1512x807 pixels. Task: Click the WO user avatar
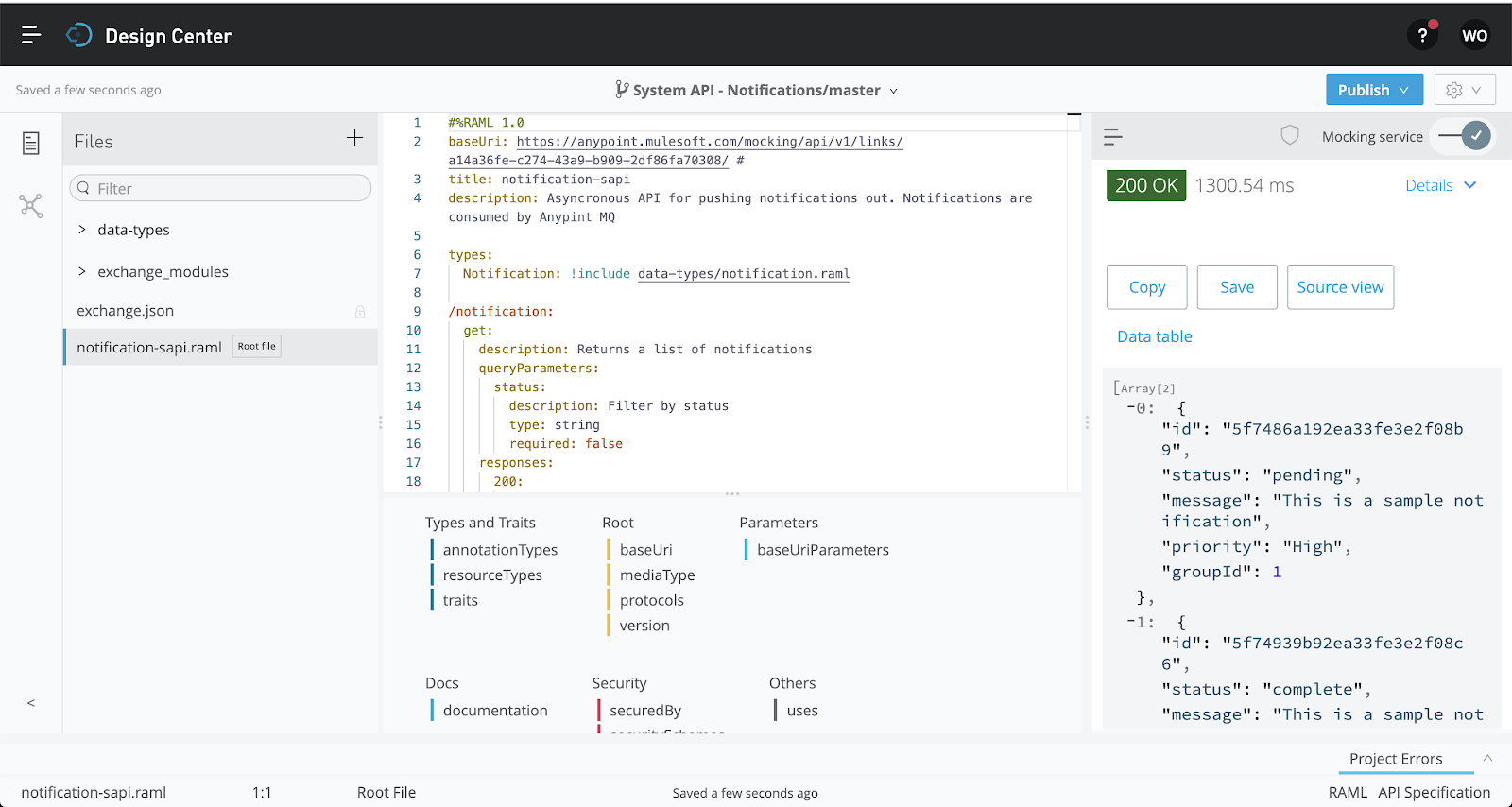point(1474,36)
